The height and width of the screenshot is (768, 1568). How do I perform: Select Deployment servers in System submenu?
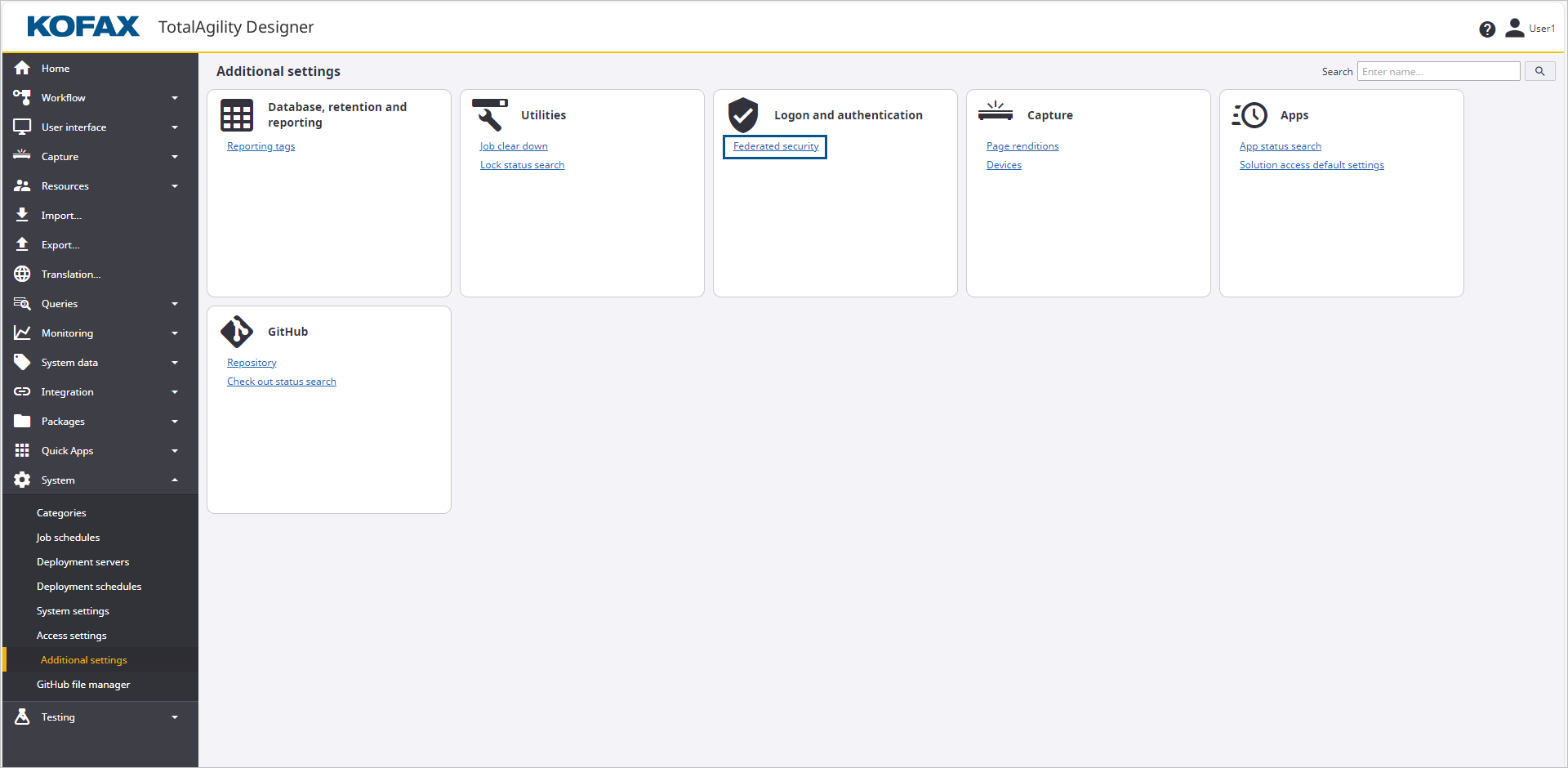[x=82, y=562]
